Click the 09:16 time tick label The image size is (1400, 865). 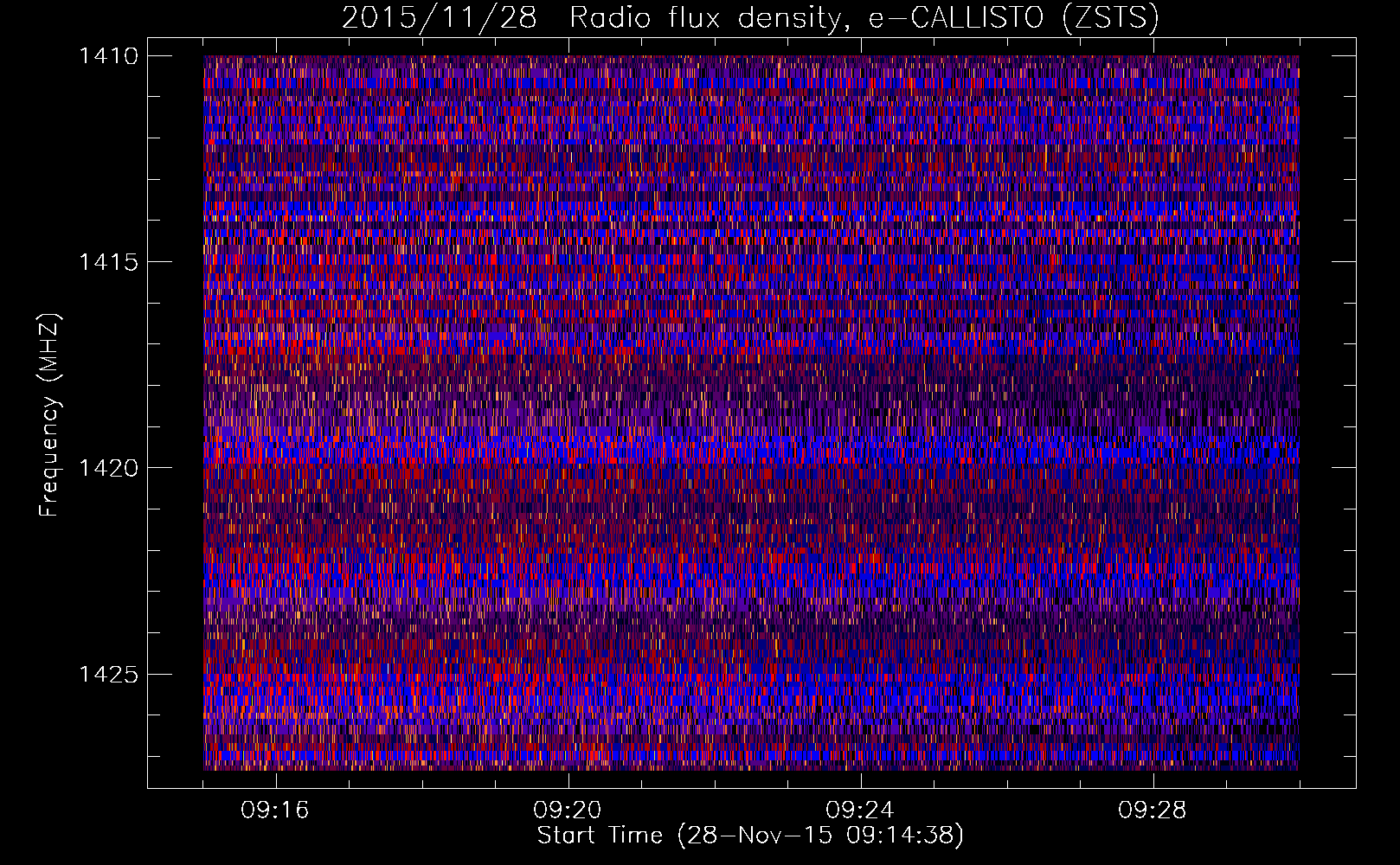coord(275,811)
